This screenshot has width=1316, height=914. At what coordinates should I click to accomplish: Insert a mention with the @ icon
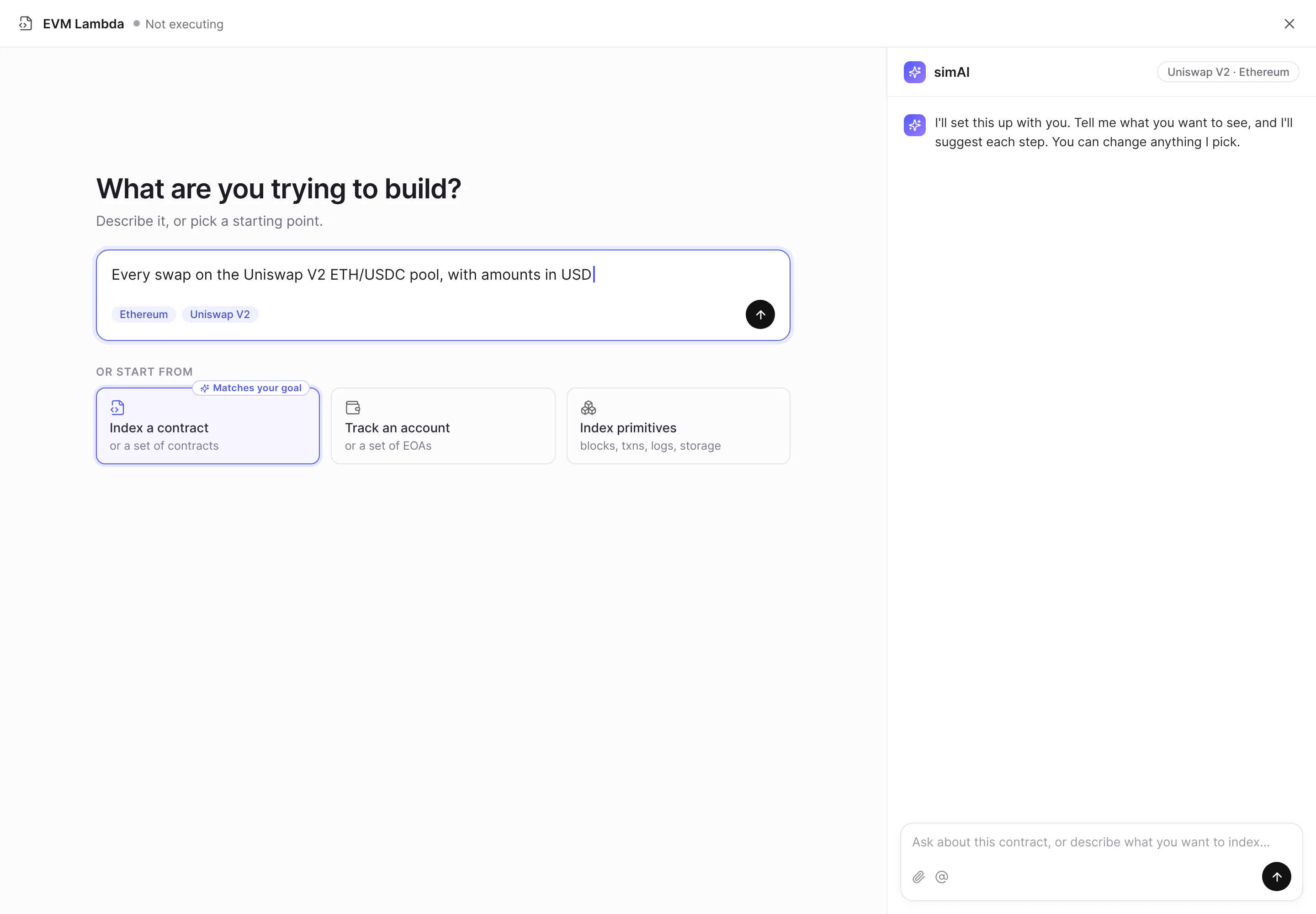pyautogui.click(x=941, y=877)
